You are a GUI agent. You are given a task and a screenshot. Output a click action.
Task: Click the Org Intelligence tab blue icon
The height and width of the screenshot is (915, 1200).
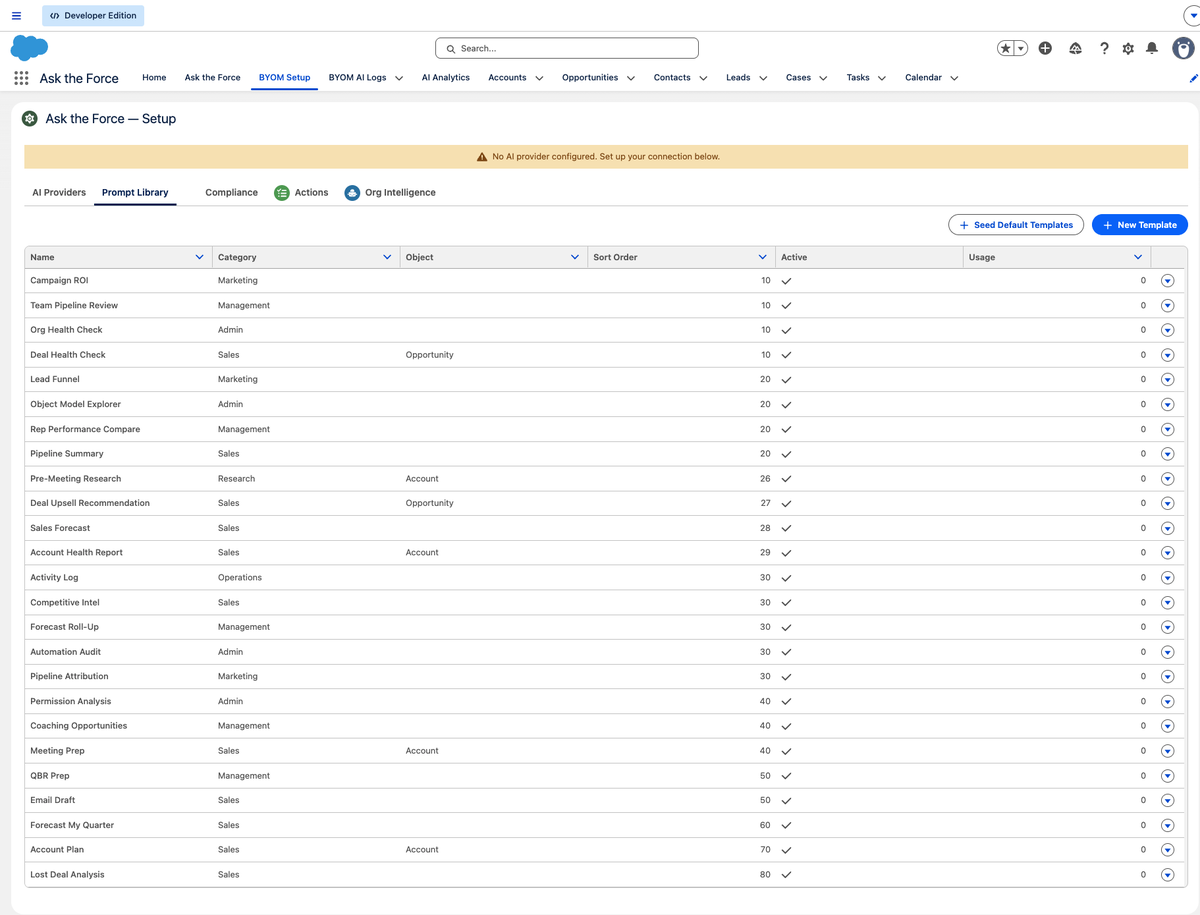click(x=352, y=192)
